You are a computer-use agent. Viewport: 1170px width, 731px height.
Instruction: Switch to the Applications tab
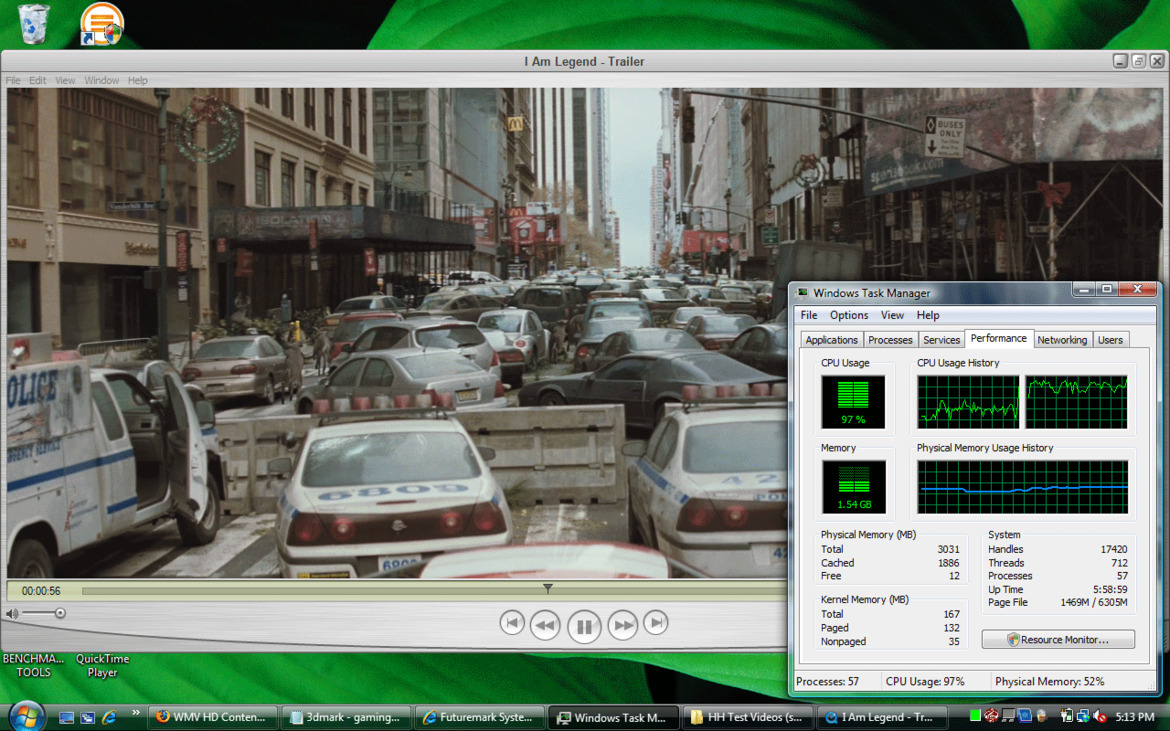click(x=831, y=340)
